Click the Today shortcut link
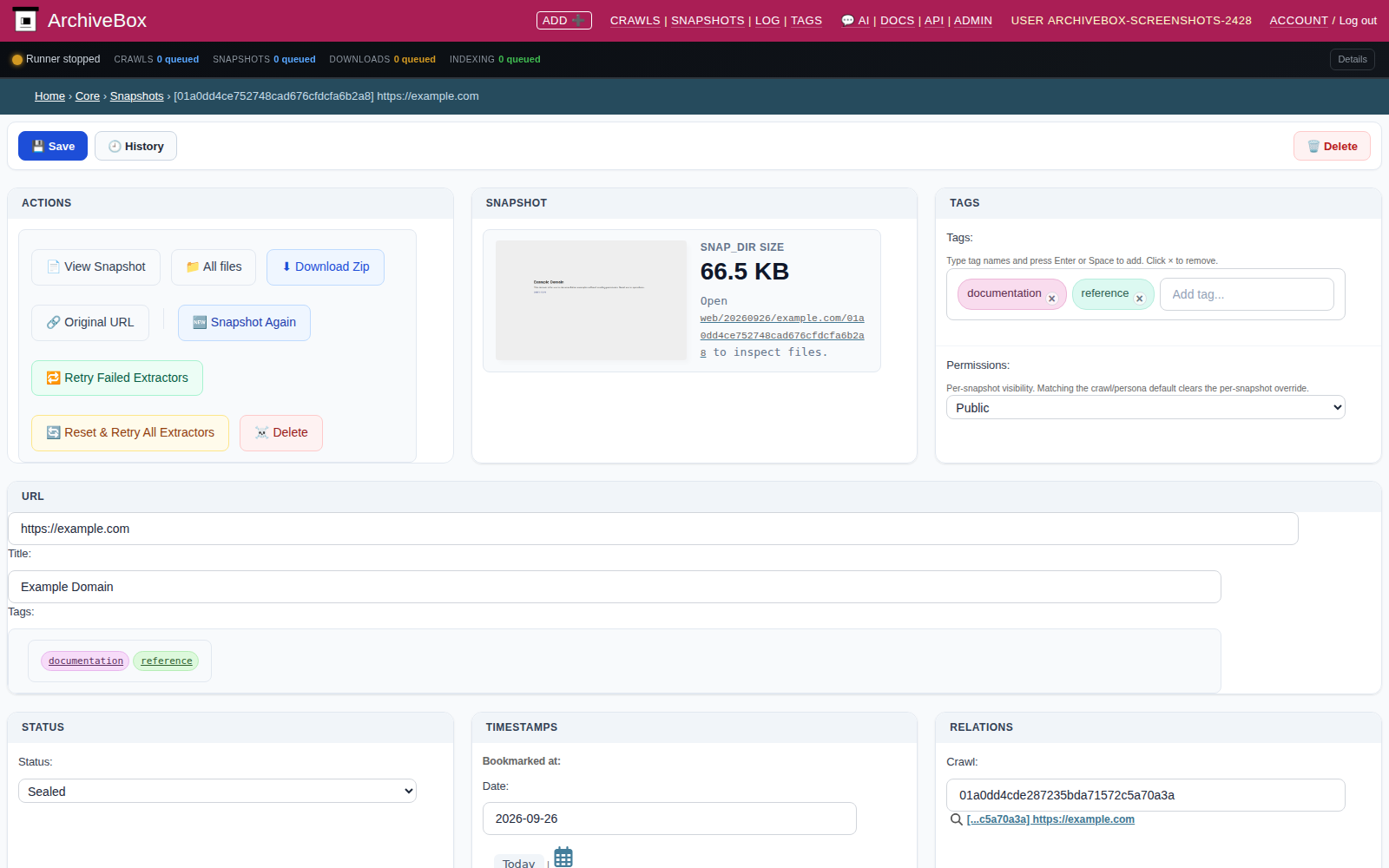Screen dimensions: 1389x868 click(x=519, y=863)
